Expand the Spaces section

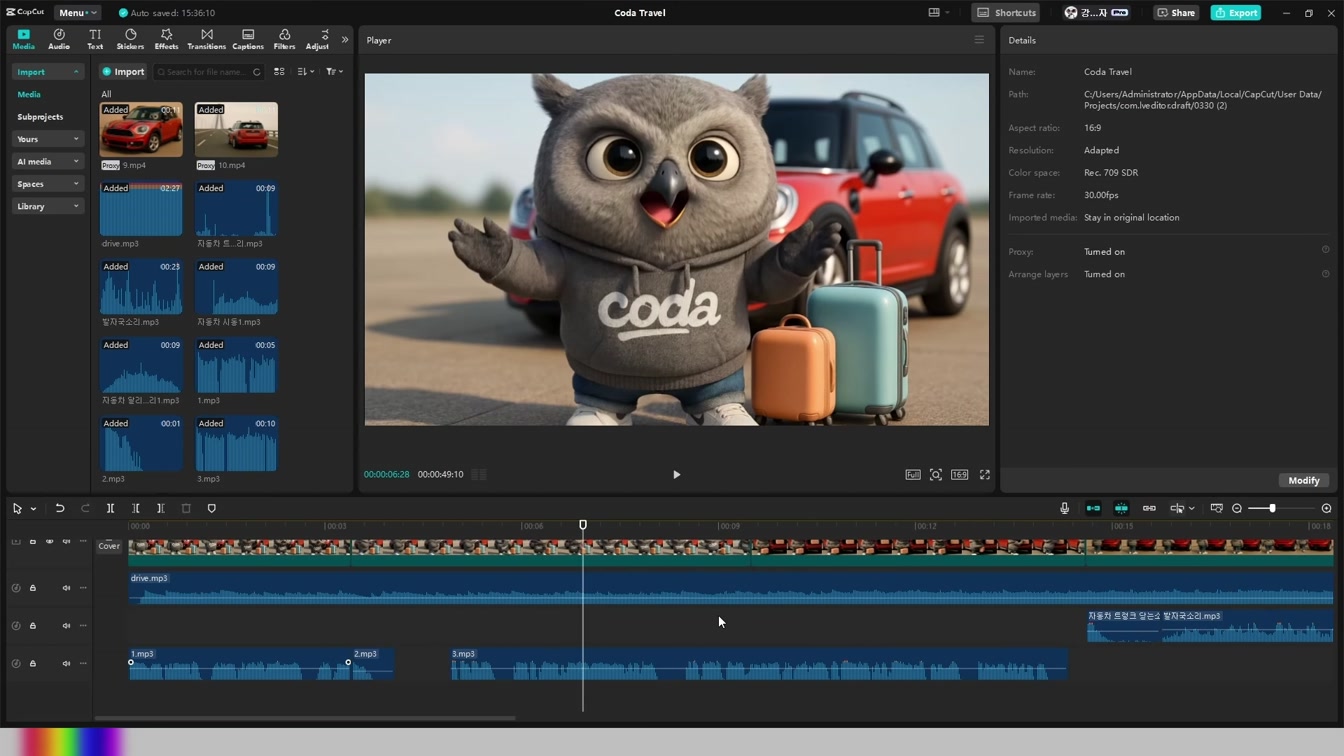point(47,184)
